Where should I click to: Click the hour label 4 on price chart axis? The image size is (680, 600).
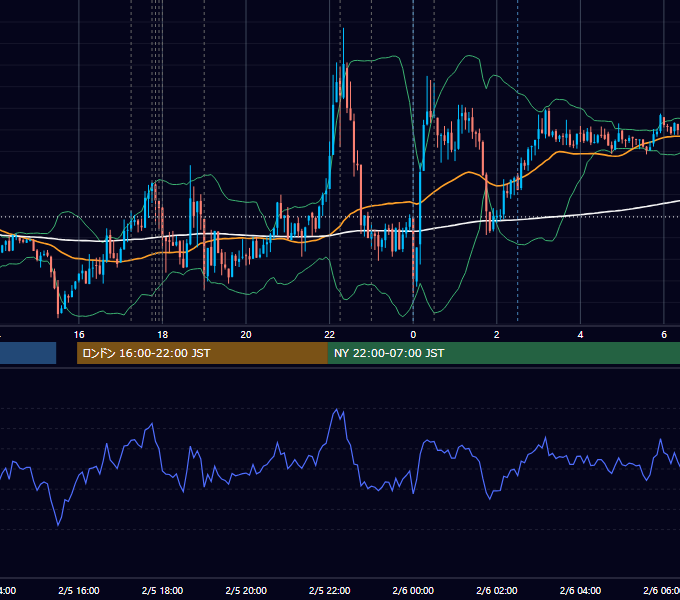coord(580,335)
